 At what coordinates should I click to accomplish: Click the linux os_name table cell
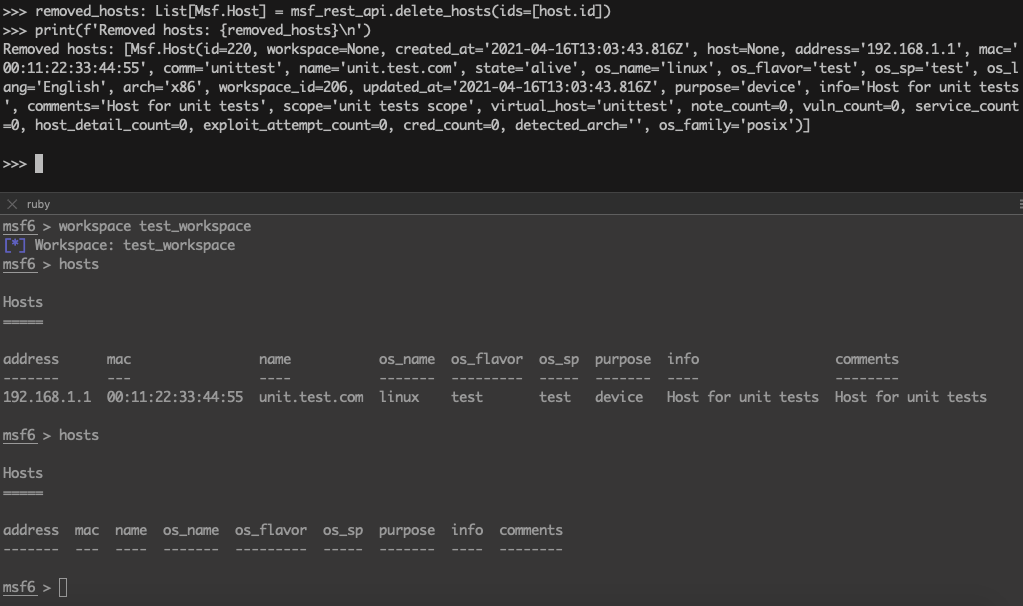tap(399, 397)
